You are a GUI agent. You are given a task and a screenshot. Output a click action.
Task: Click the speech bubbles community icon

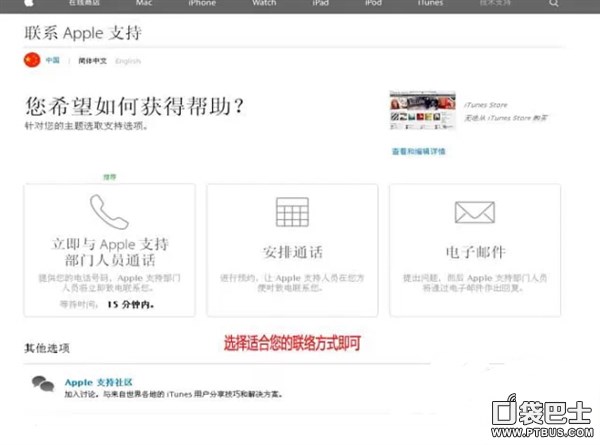pyautogui.click(x=43, y=383)
